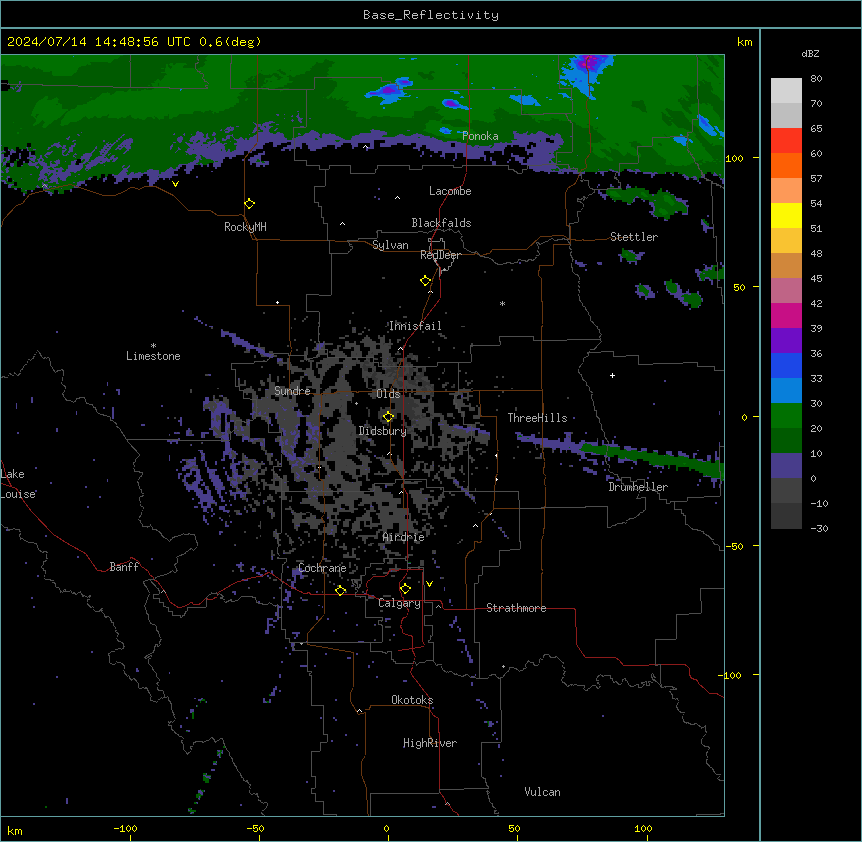Image resolution: width=862 pixels, height=842 pixels.
Task: Click the Cochrane town label
Action: point(322,568)
